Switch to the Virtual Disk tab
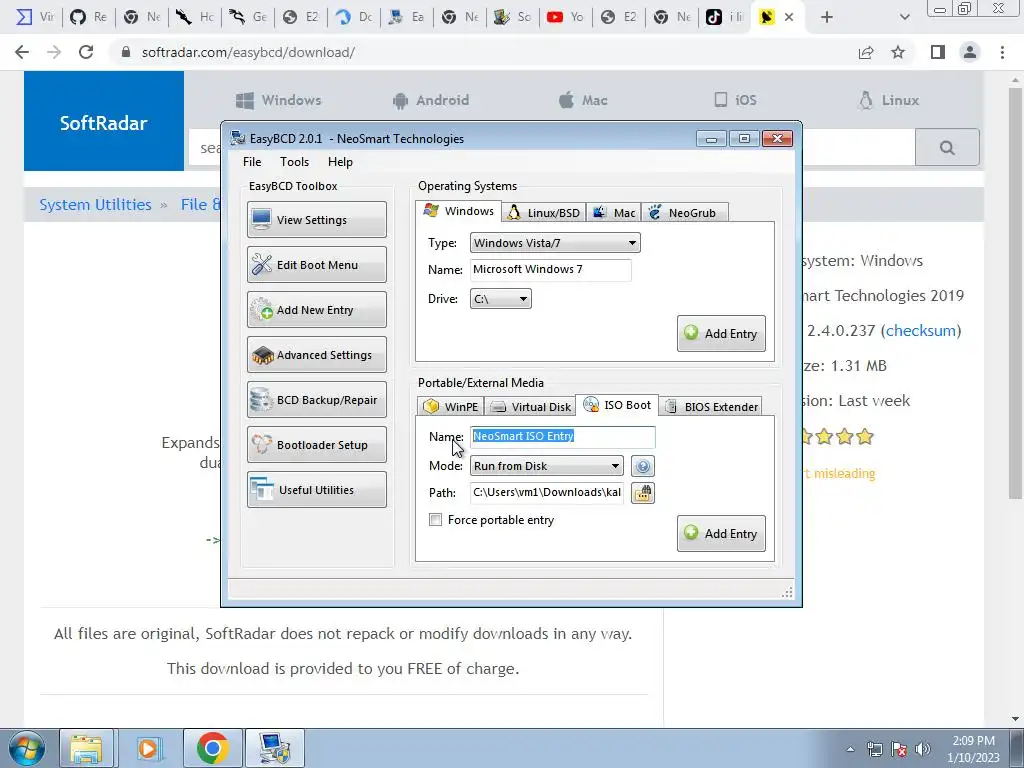Screen dimensions: 1024x768 pyautogui.click(x=530, y=406)
